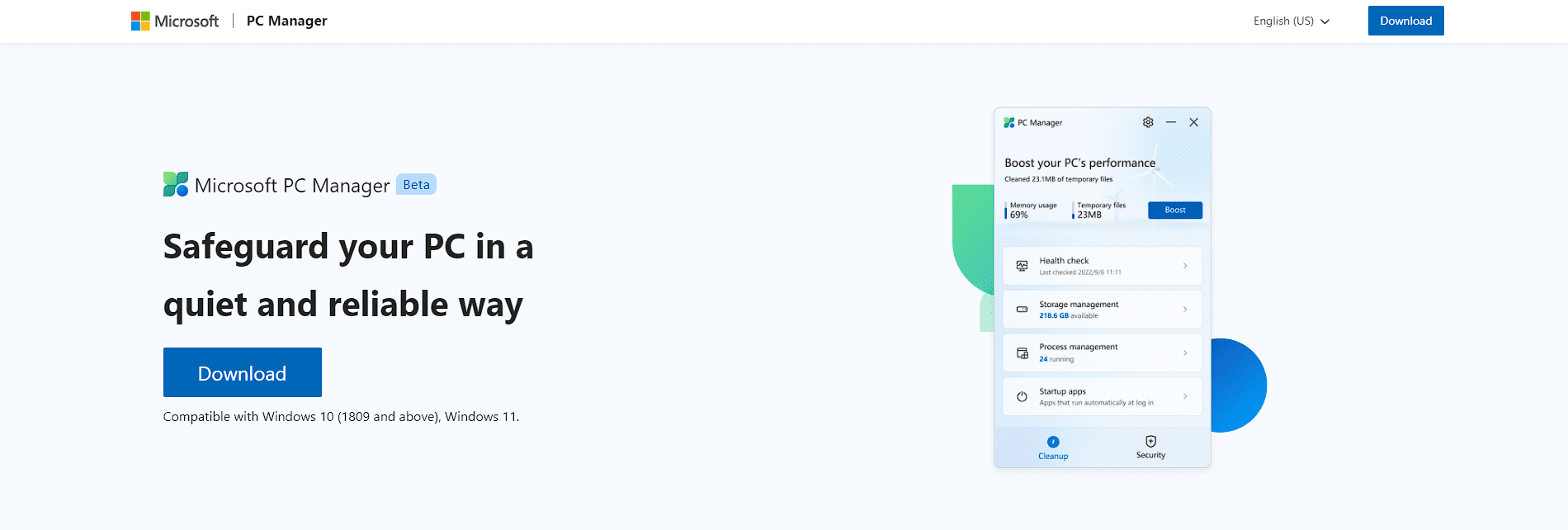The image size is (1568, 530).
Task: Expand the Health check chevron
Action: [1185, 266]
